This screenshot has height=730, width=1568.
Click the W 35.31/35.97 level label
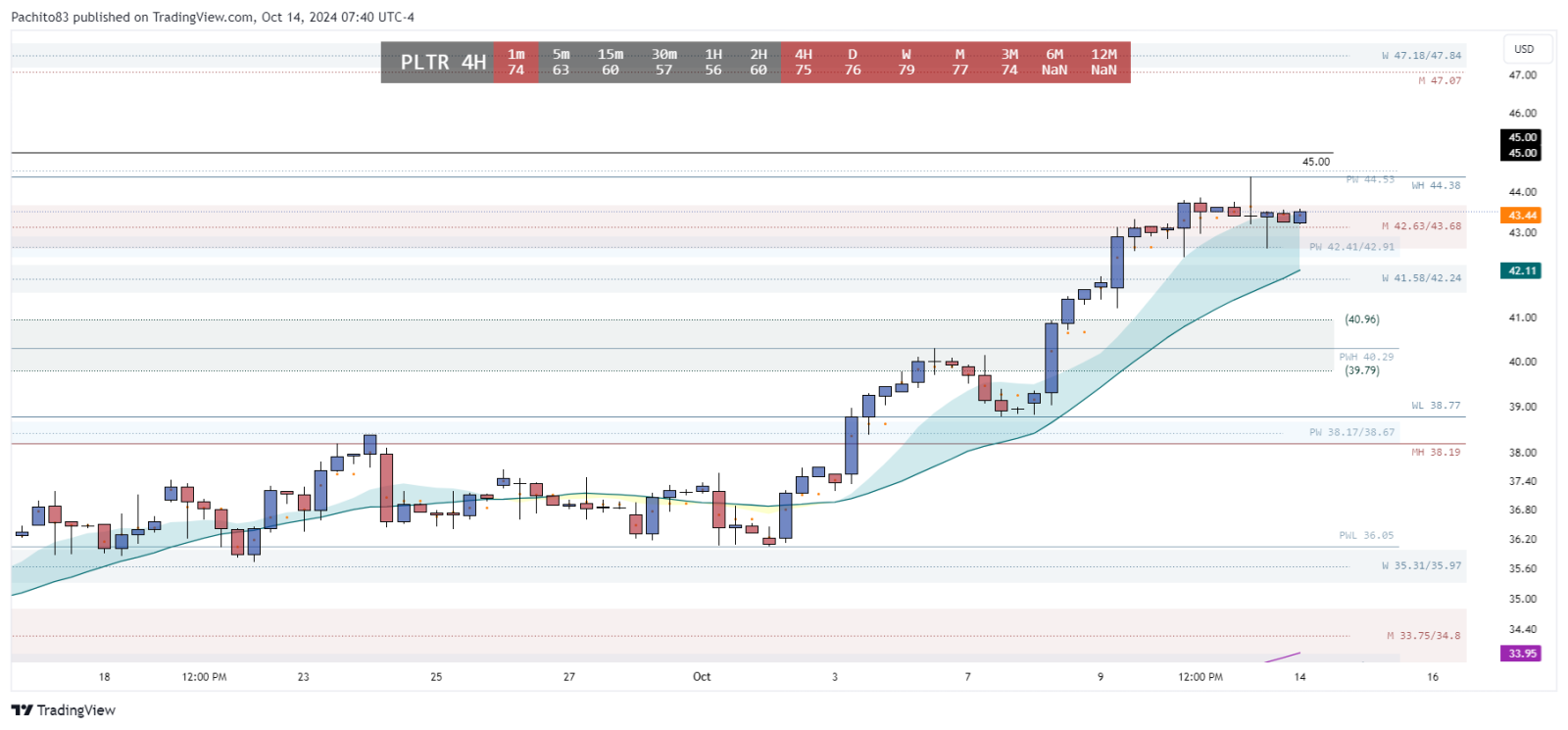pyautogui.click(x=1421, y=565)
